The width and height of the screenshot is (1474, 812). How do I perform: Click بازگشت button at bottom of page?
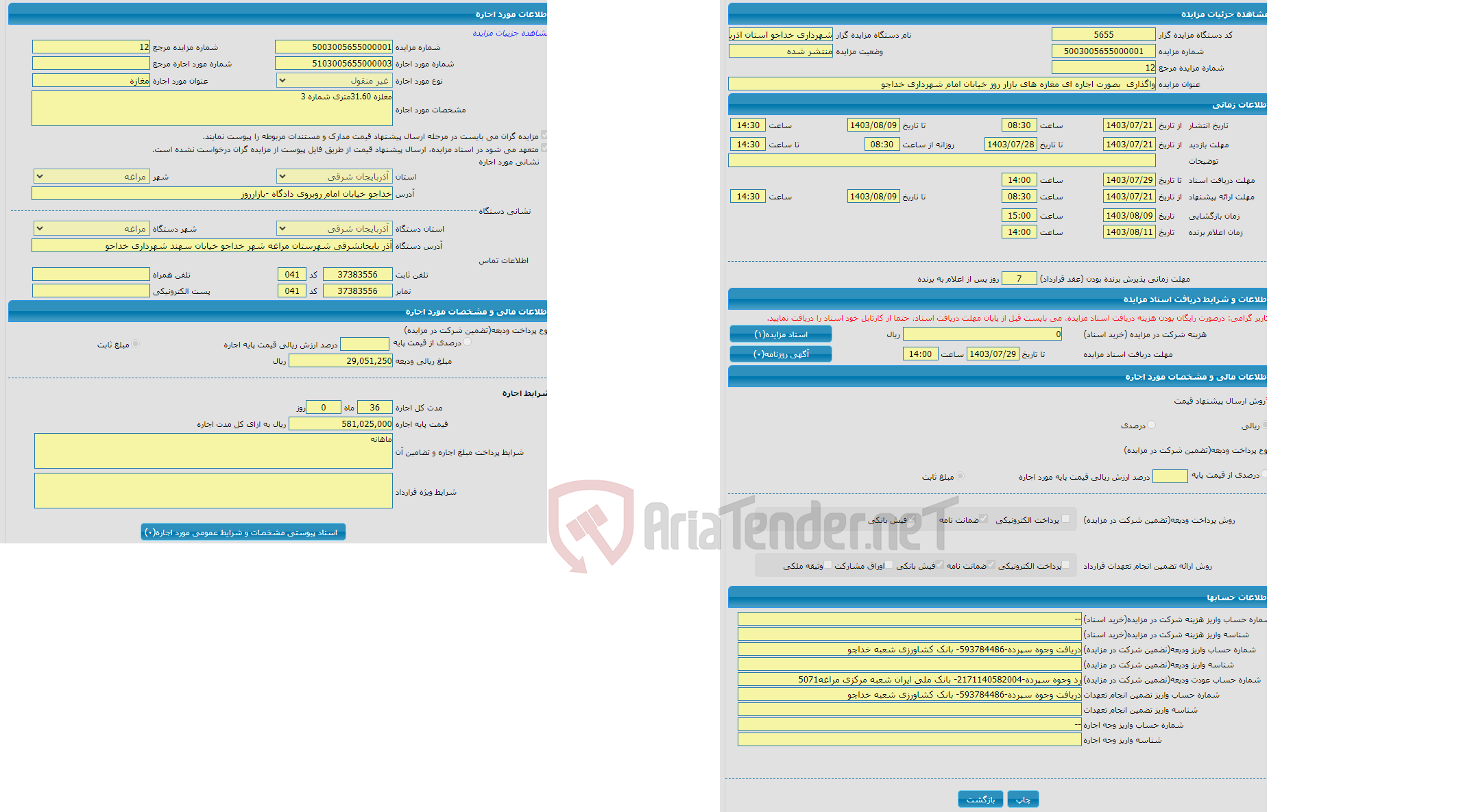click(977, 795)
